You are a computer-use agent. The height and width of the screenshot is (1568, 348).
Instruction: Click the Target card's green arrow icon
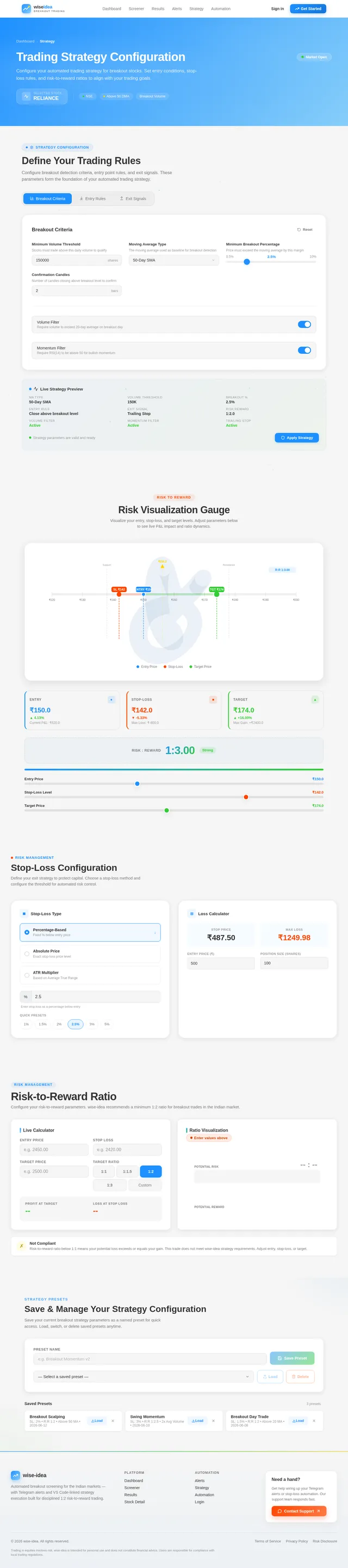click(314, 699)
